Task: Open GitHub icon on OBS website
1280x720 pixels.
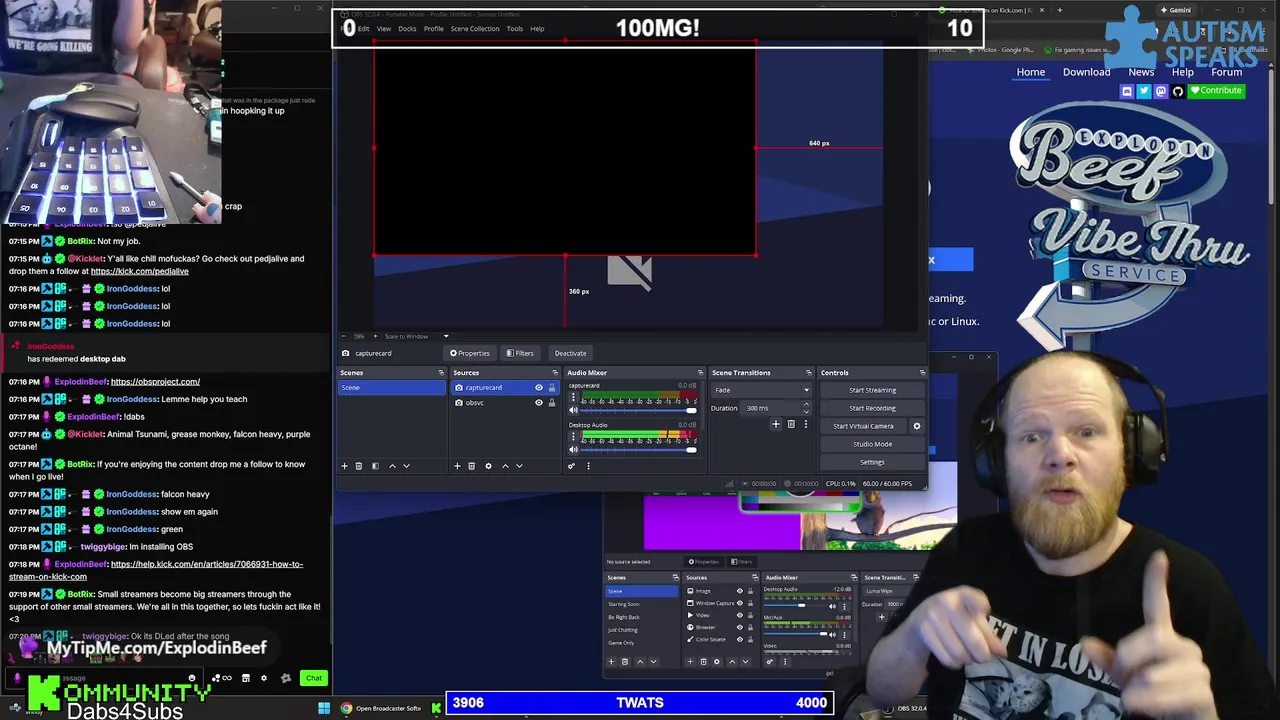Action: click(1177, 91)
